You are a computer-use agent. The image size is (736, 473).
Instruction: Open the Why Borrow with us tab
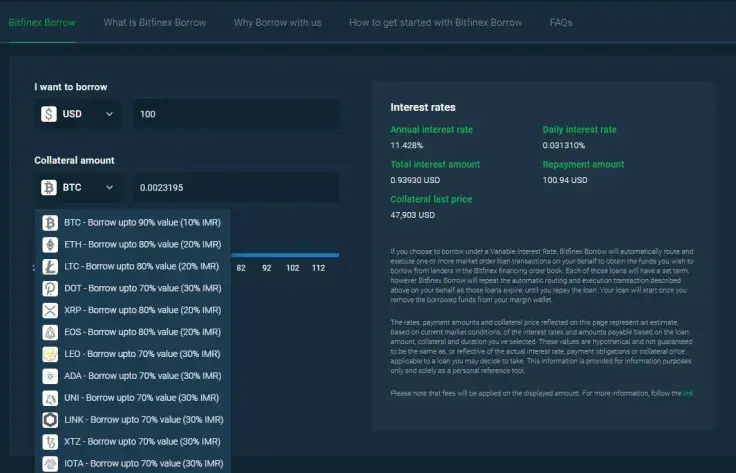pyautogui.click(x=278, y=23)
